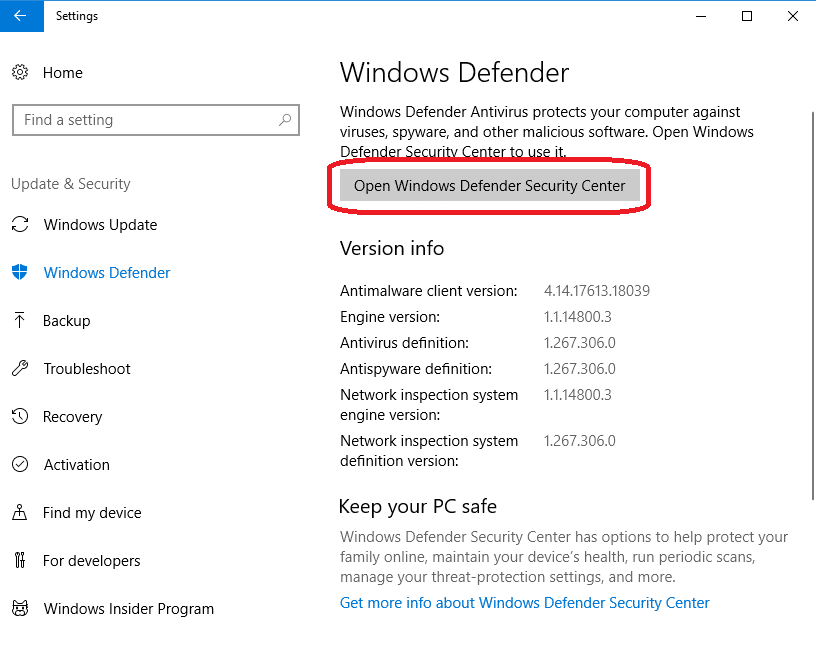The image size is (816, 650).
Task: Click the Antispyware definition label
Action: pos(416,369)
